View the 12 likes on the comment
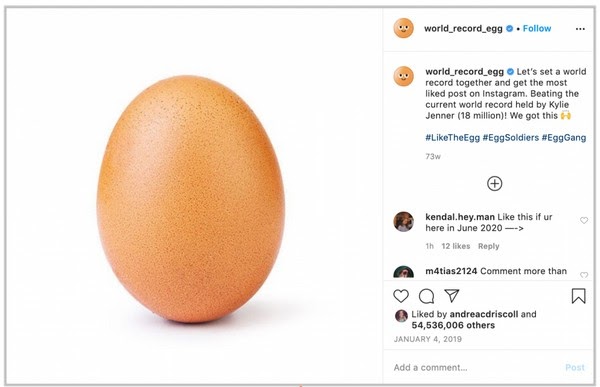The image size is (600, 387). tap(455, 246)
